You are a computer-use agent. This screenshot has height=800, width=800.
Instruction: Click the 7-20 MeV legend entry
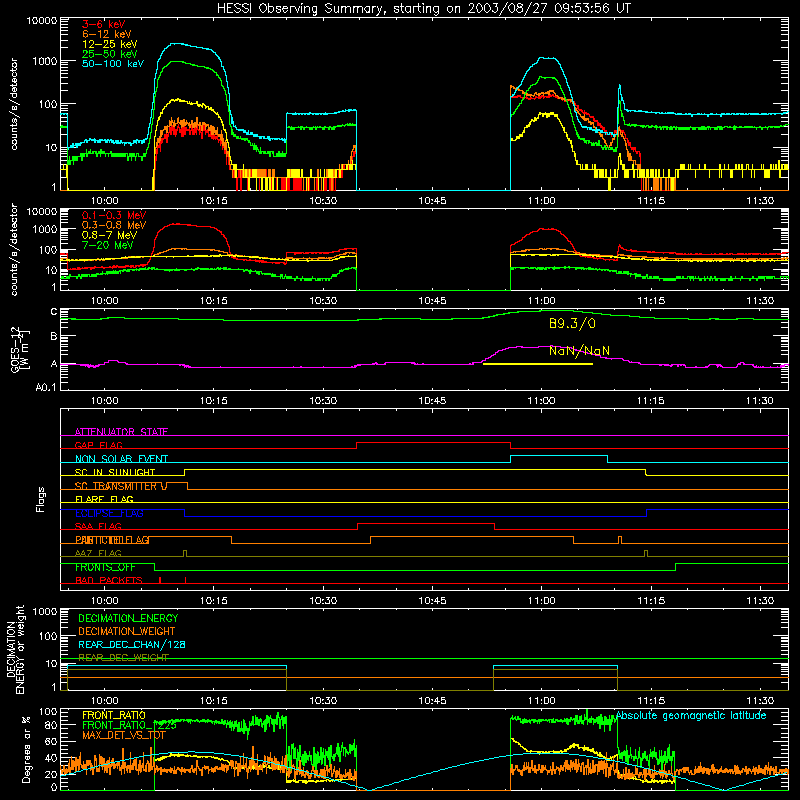(x=108, y=245)
